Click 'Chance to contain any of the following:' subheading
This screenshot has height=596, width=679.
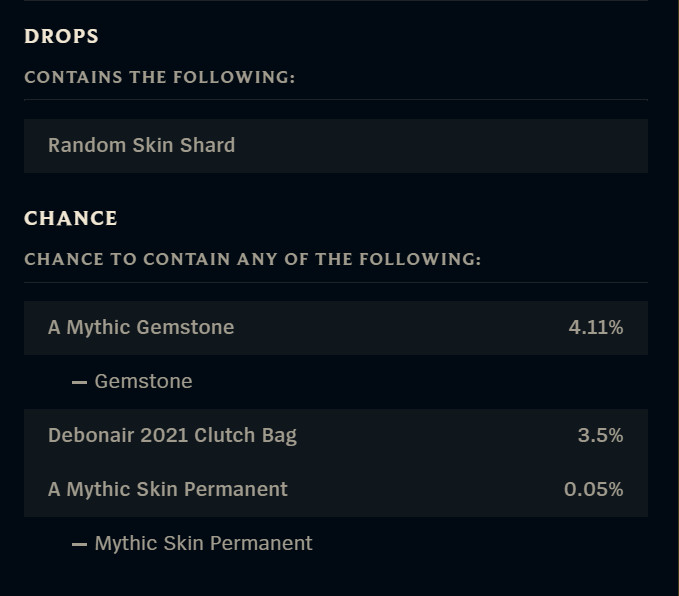point(252,260)
